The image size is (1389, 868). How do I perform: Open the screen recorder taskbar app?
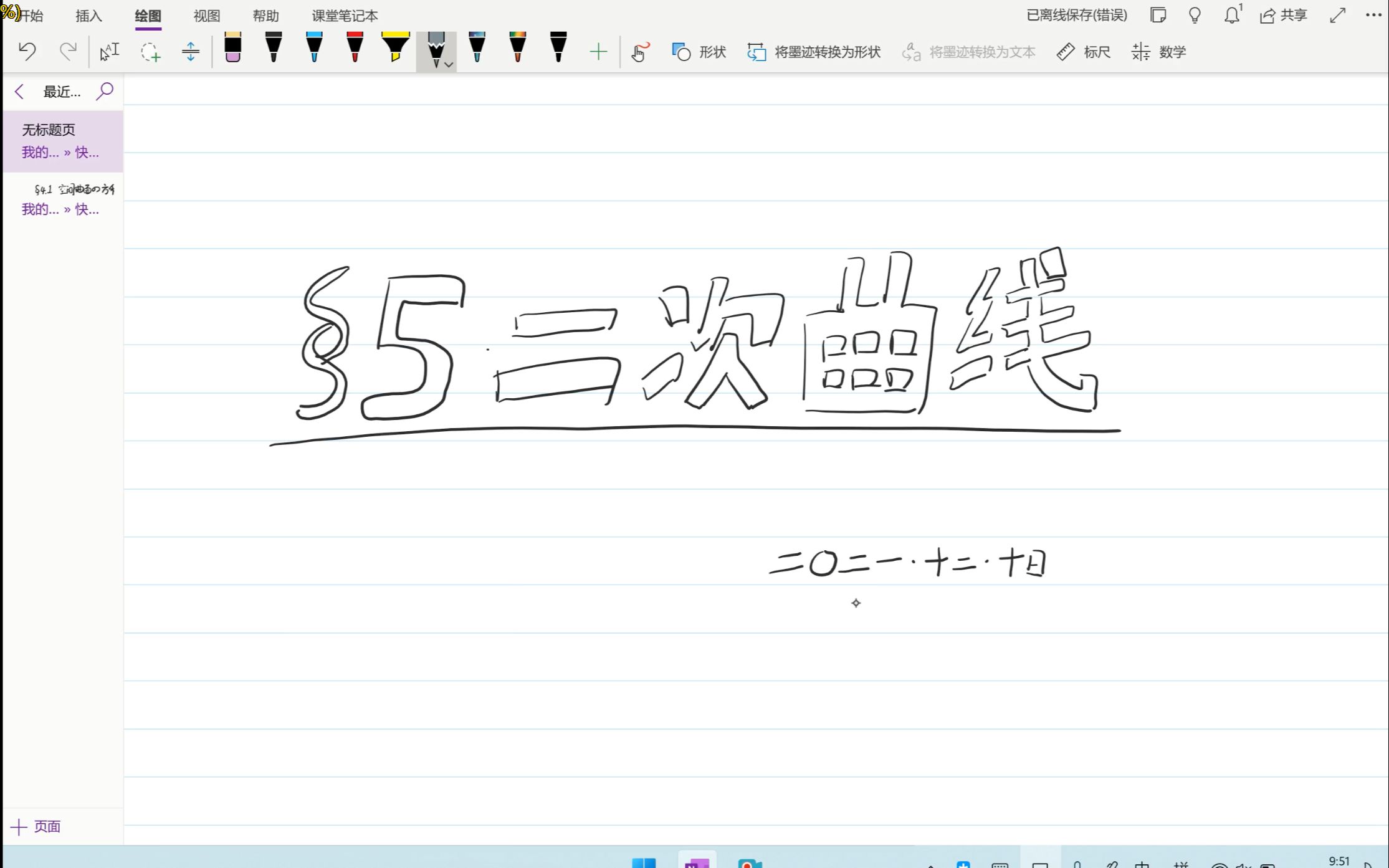750,862
